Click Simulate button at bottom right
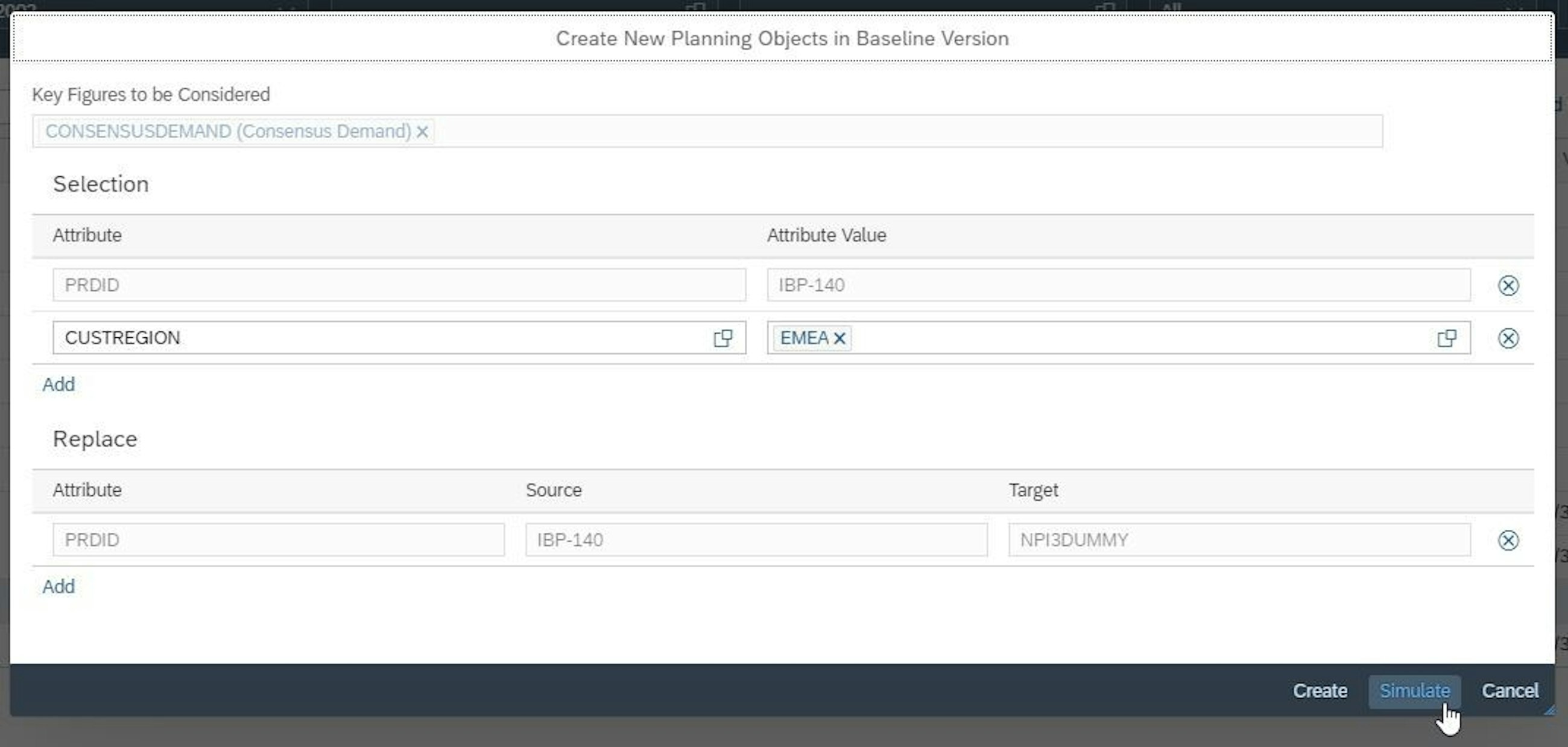Screen dimensions: 1568x747 coord(1415,690)
